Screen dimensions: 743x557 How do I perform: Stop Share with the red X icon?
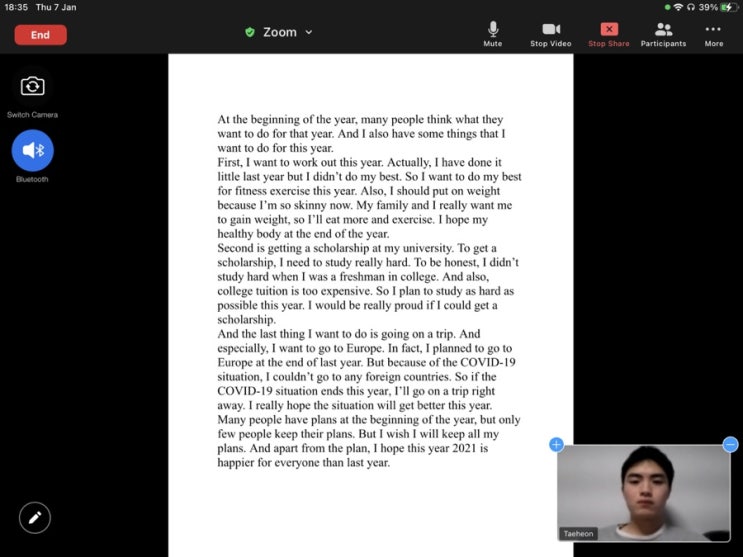pyautogui.click(x=609, y=34)
